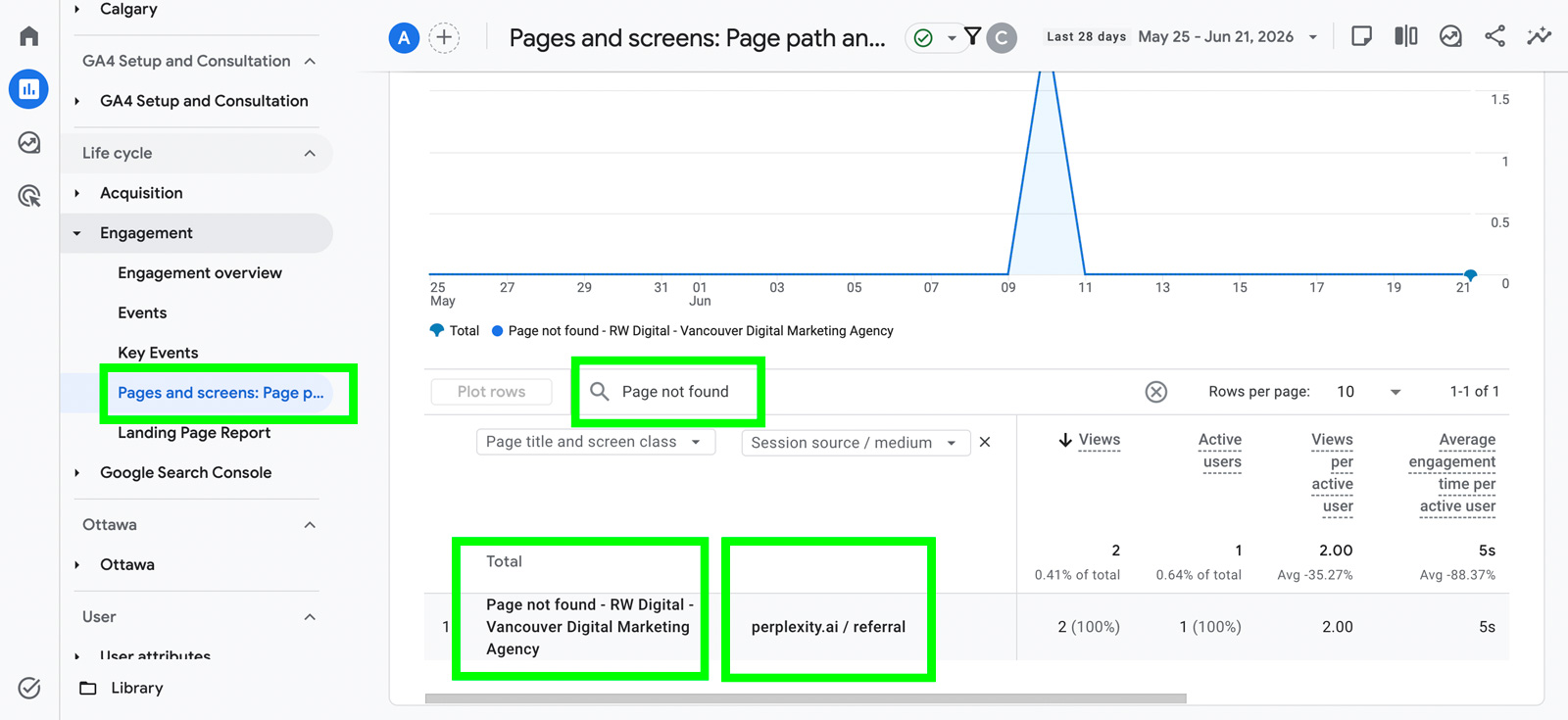This screenshot has width=1568, height=720.
Task: Expand User attributes item
Action: pos(77,656)
